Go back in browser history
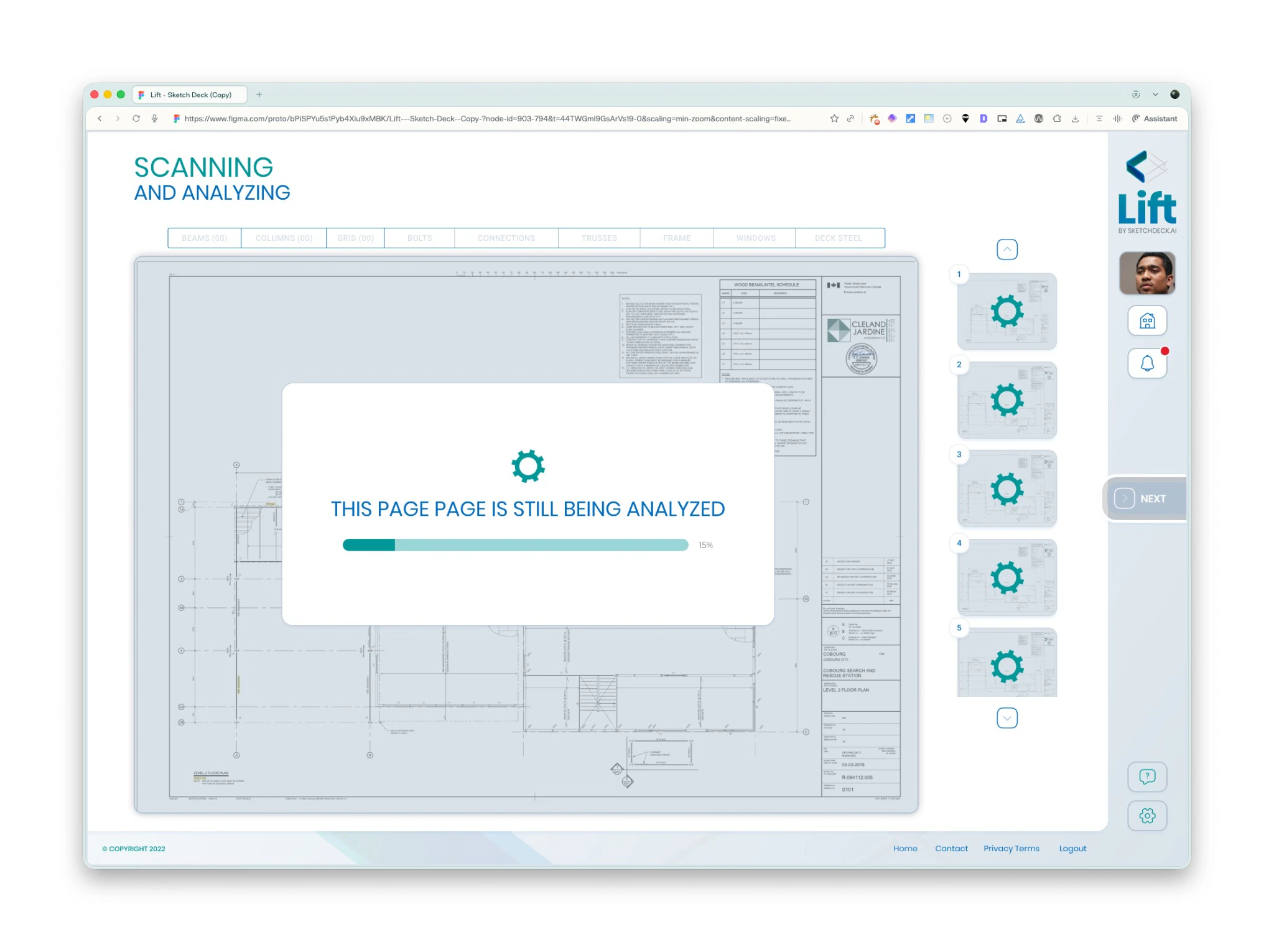The width and height of the screenshot is (1274, 952). (x=100, y=119)
